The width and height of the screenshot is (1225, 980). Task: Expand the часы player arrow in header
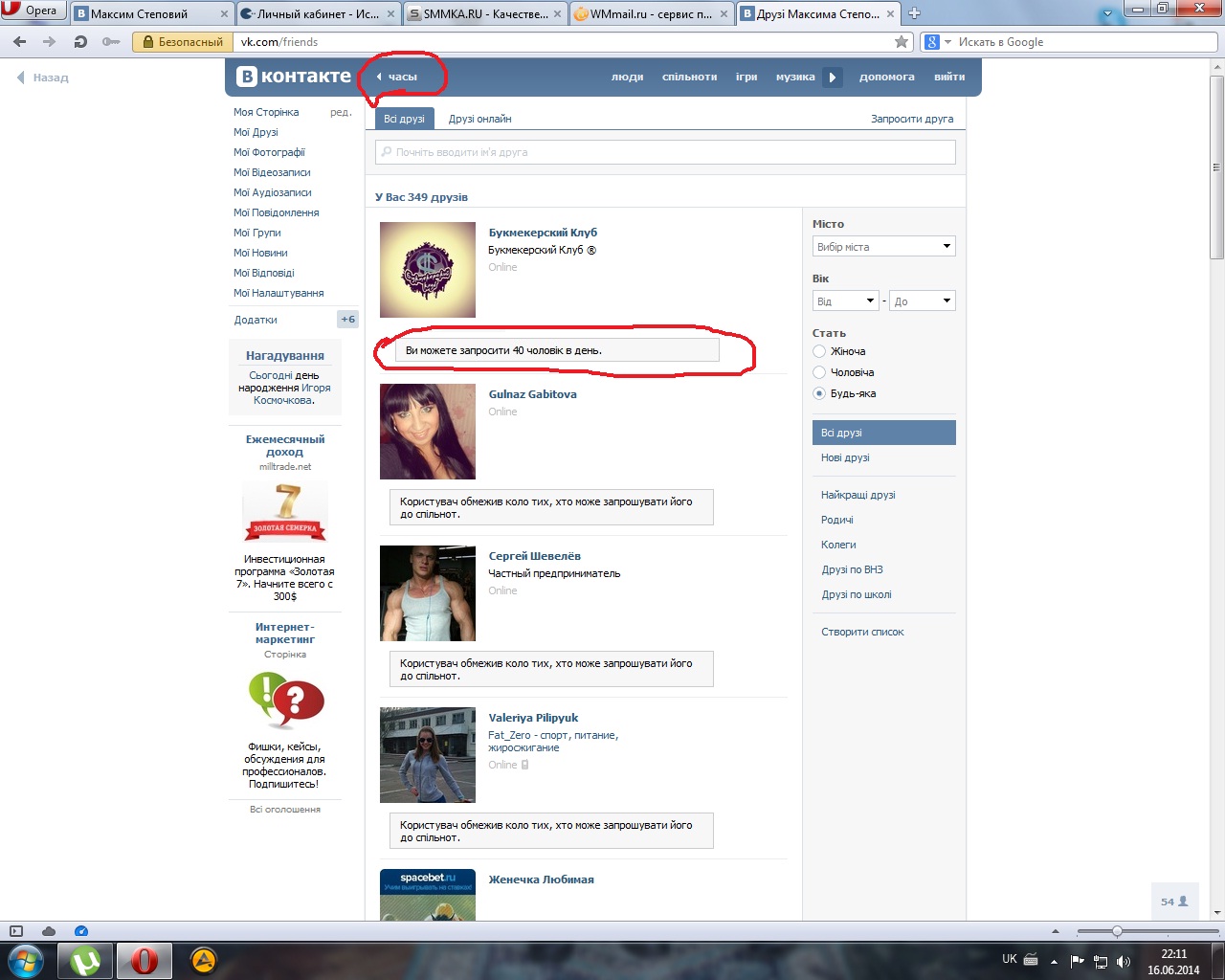pyautogui.click(x=379, y=77)
